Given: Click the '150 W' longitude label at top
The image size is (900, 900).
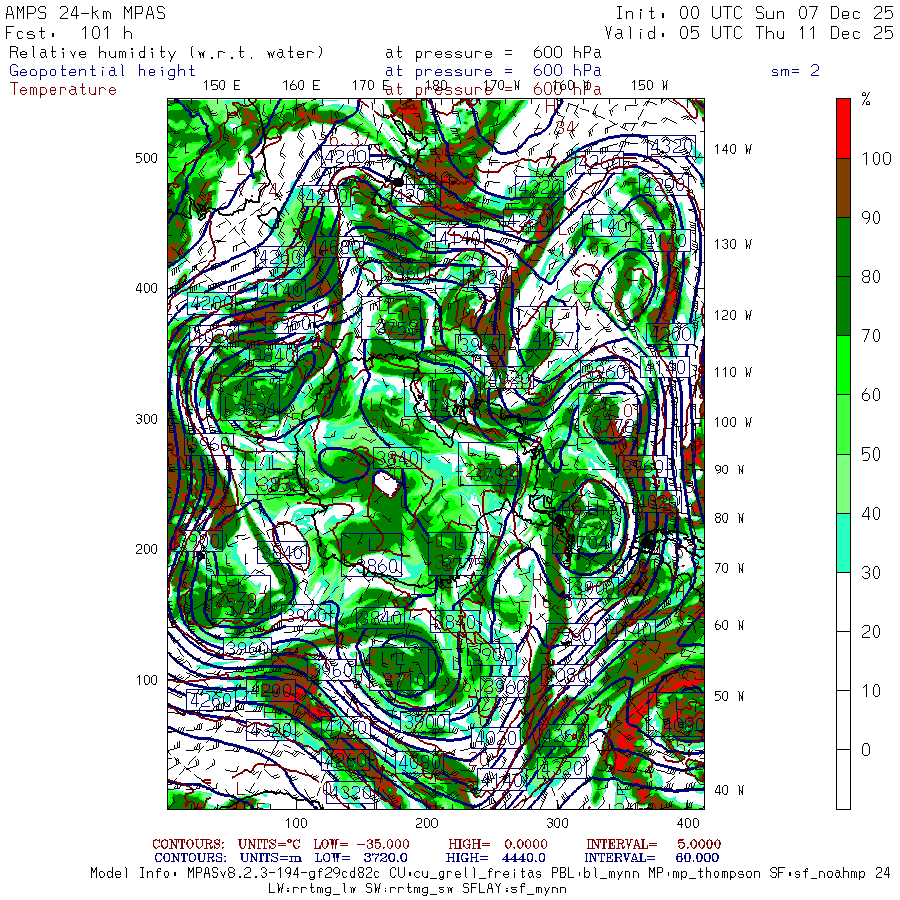Looking at the screenshot, I should 649,86.
